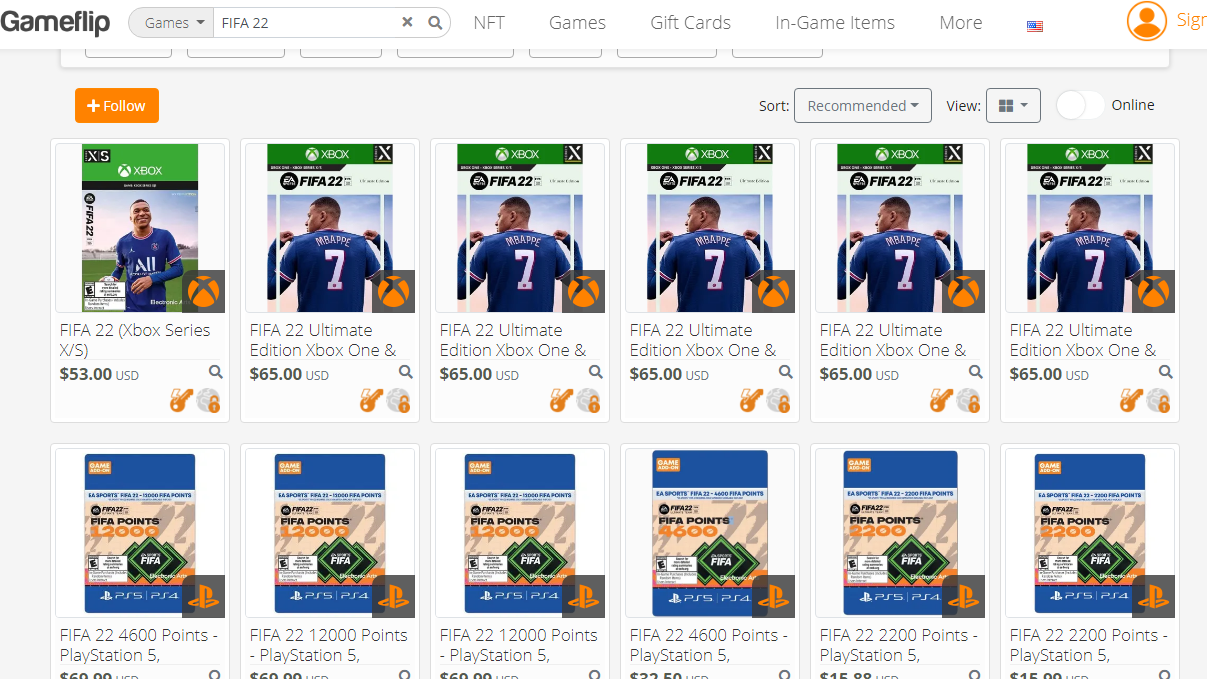The width and height of the screenshot is (1207, 679).
Task: Click PlayStation badge on 4600 Points card priced $69.99
Action: coord(203,596)
